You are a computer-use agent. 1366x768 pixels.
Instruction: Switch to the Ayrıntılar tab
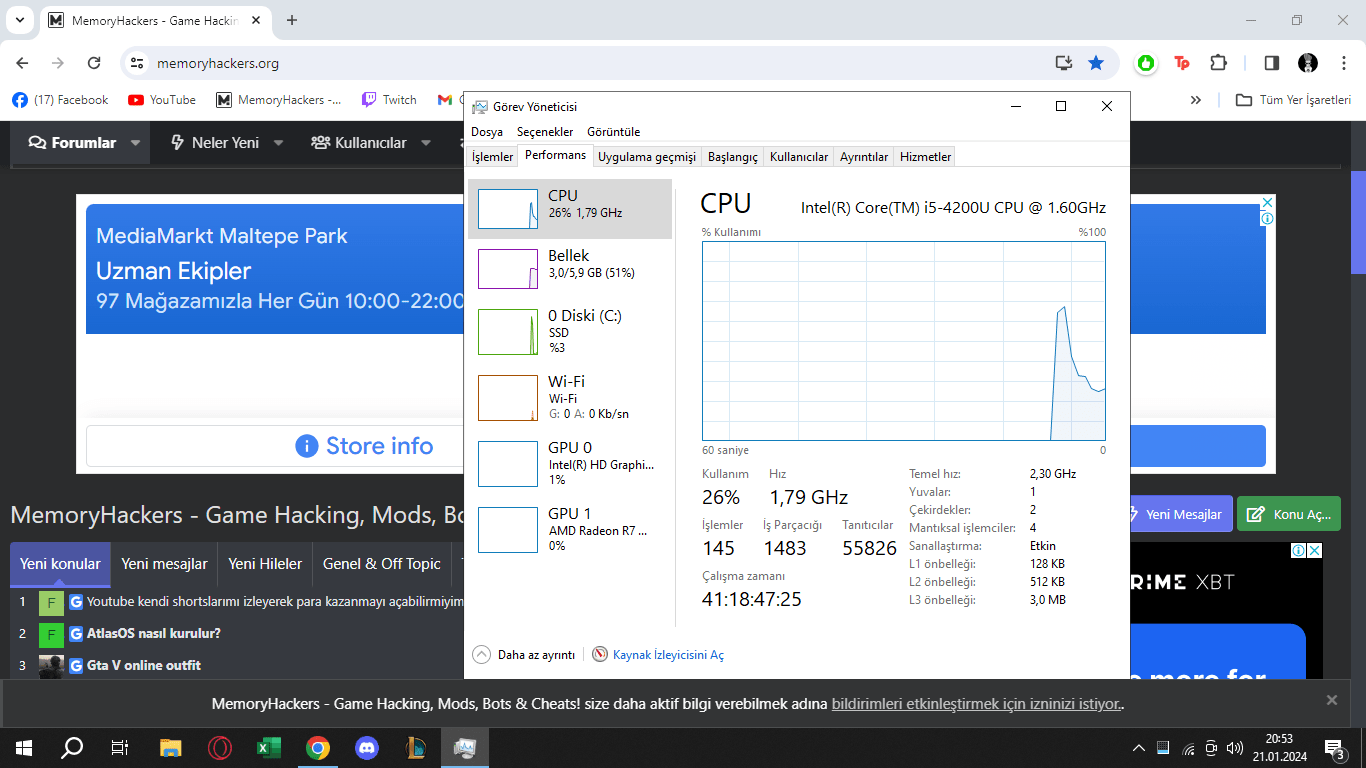[x=864, y=157]
